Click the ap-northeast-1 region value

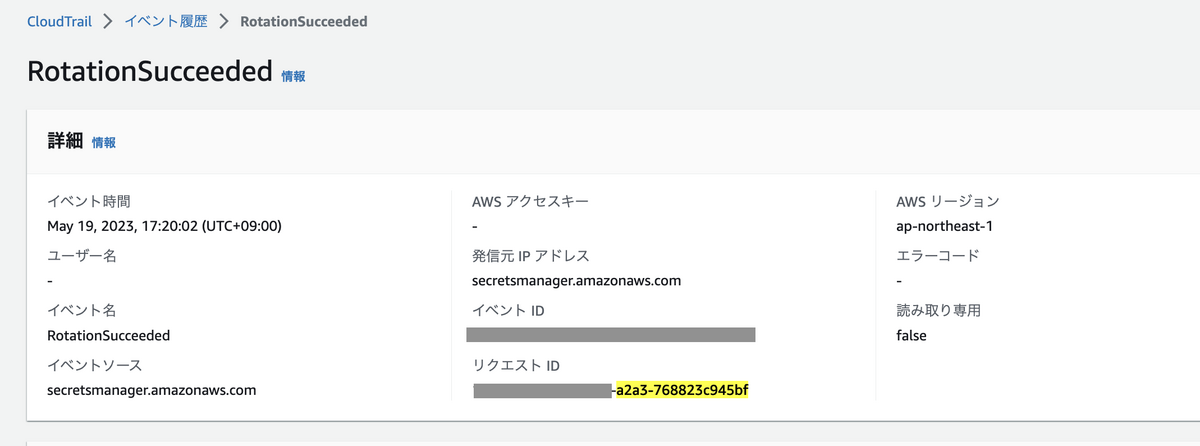pyautogui.click(x=944, y=226)
